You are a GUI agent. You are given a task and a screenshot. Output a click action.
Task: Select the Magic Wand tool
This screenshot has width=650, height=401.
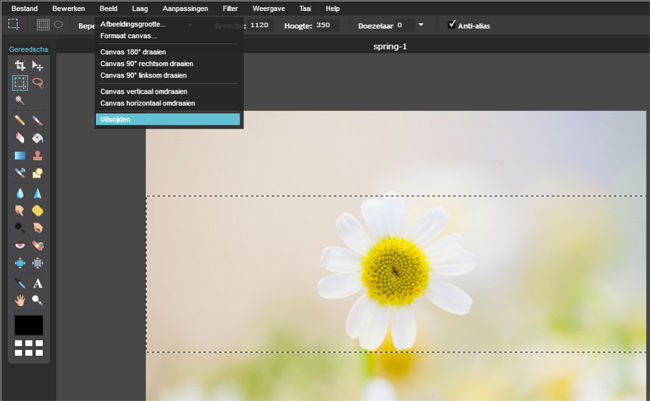(x=19, y=100)
